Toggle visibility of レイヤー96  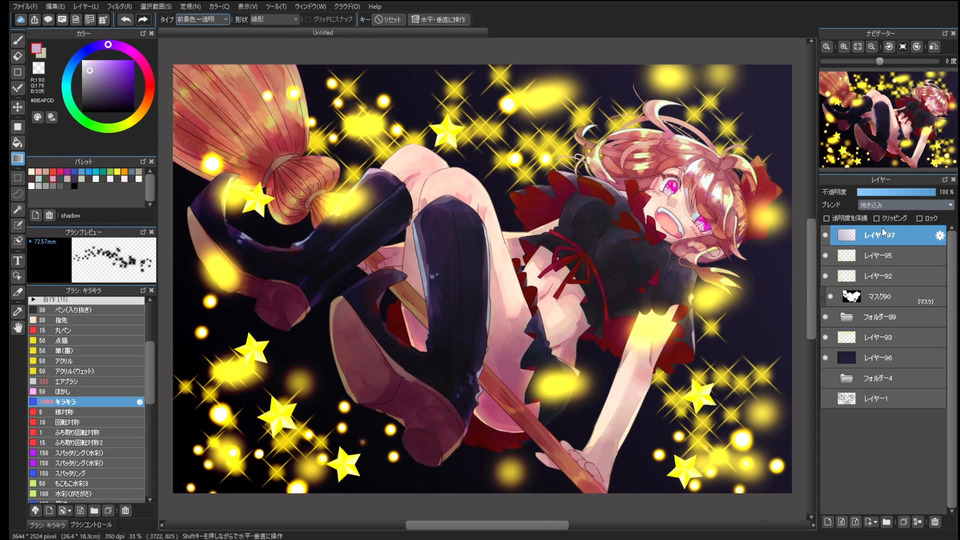tap(825, 358)
